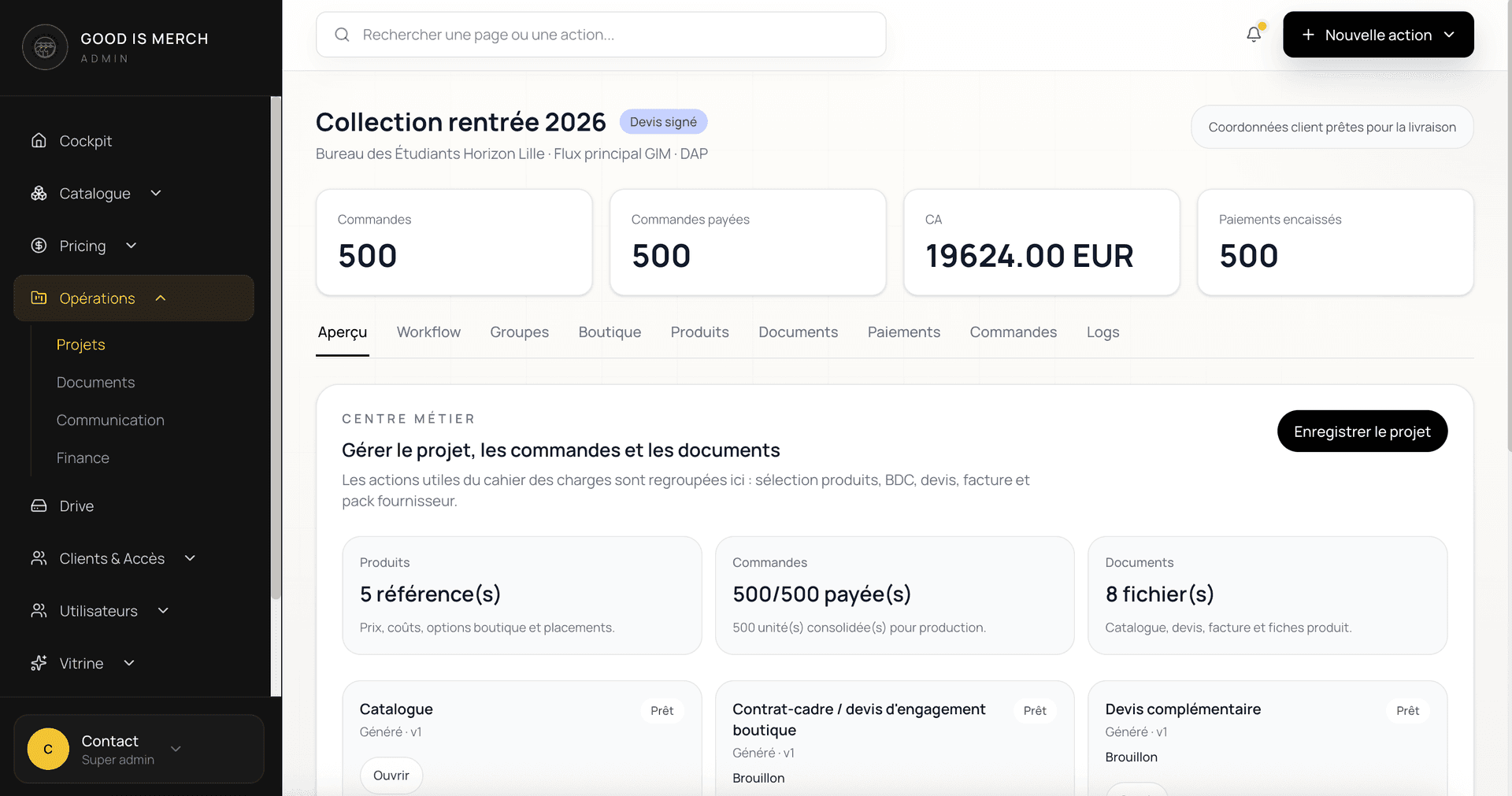This screenshot has height=796, width=1512.
Task: Click the Clients & Accès people icon
Action: [x=39, y=558]
